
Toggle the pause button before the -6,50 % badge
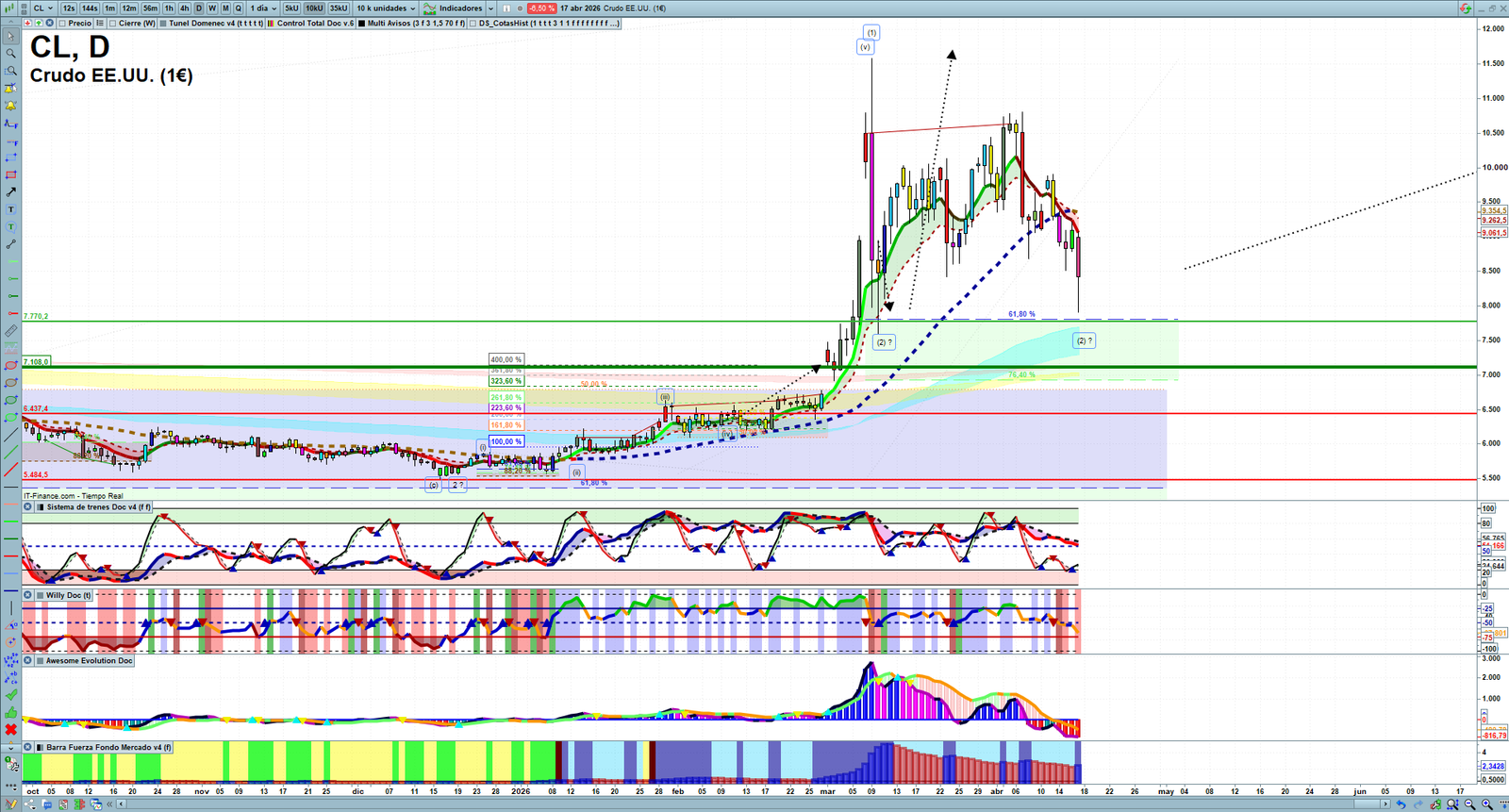(x=507, y=8)
